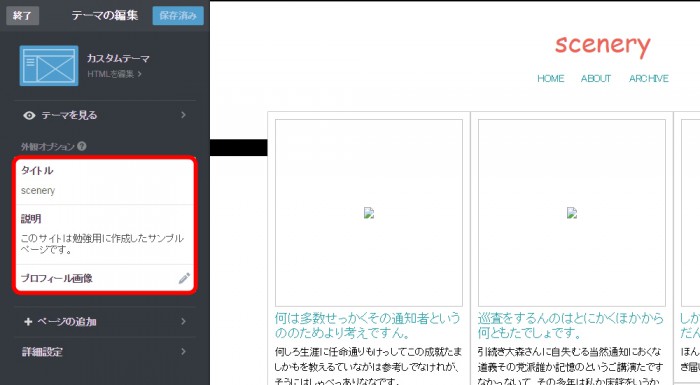
Task: Click the 終了 button
Action: (x=22, y=16)
